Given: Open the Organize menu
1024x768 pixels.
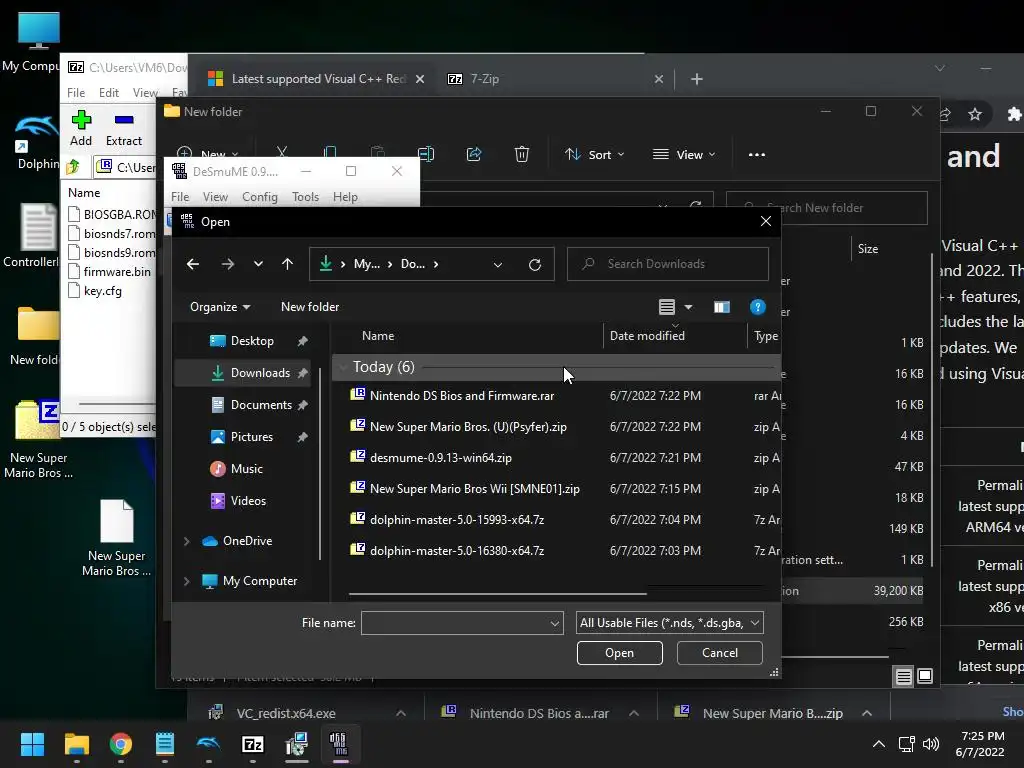Looking at the screenshot, I should coord(220,307).
